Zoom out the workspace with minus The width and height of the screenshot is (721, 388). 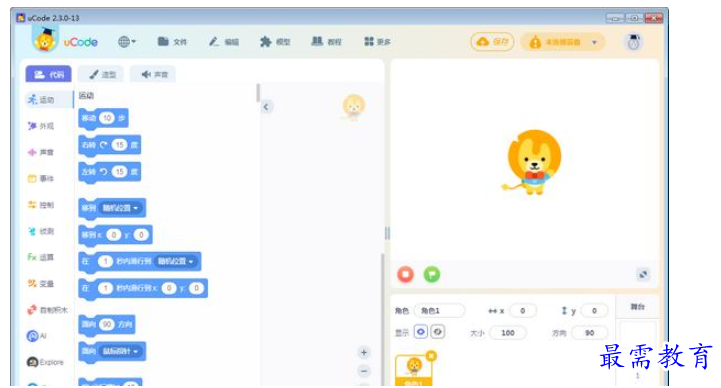(x=364, y=371)
